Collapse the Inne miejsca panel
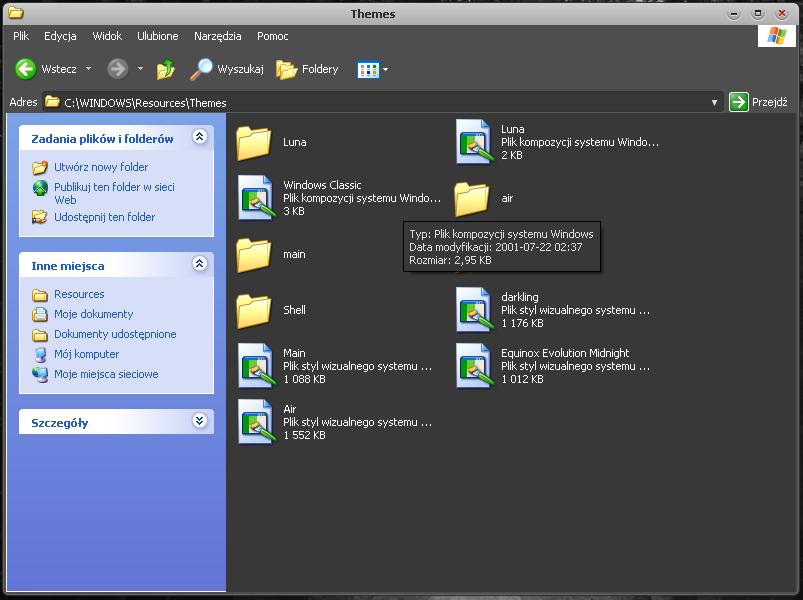Image resolution: width=803 pixels, height=600 pixels. (200, 263)
